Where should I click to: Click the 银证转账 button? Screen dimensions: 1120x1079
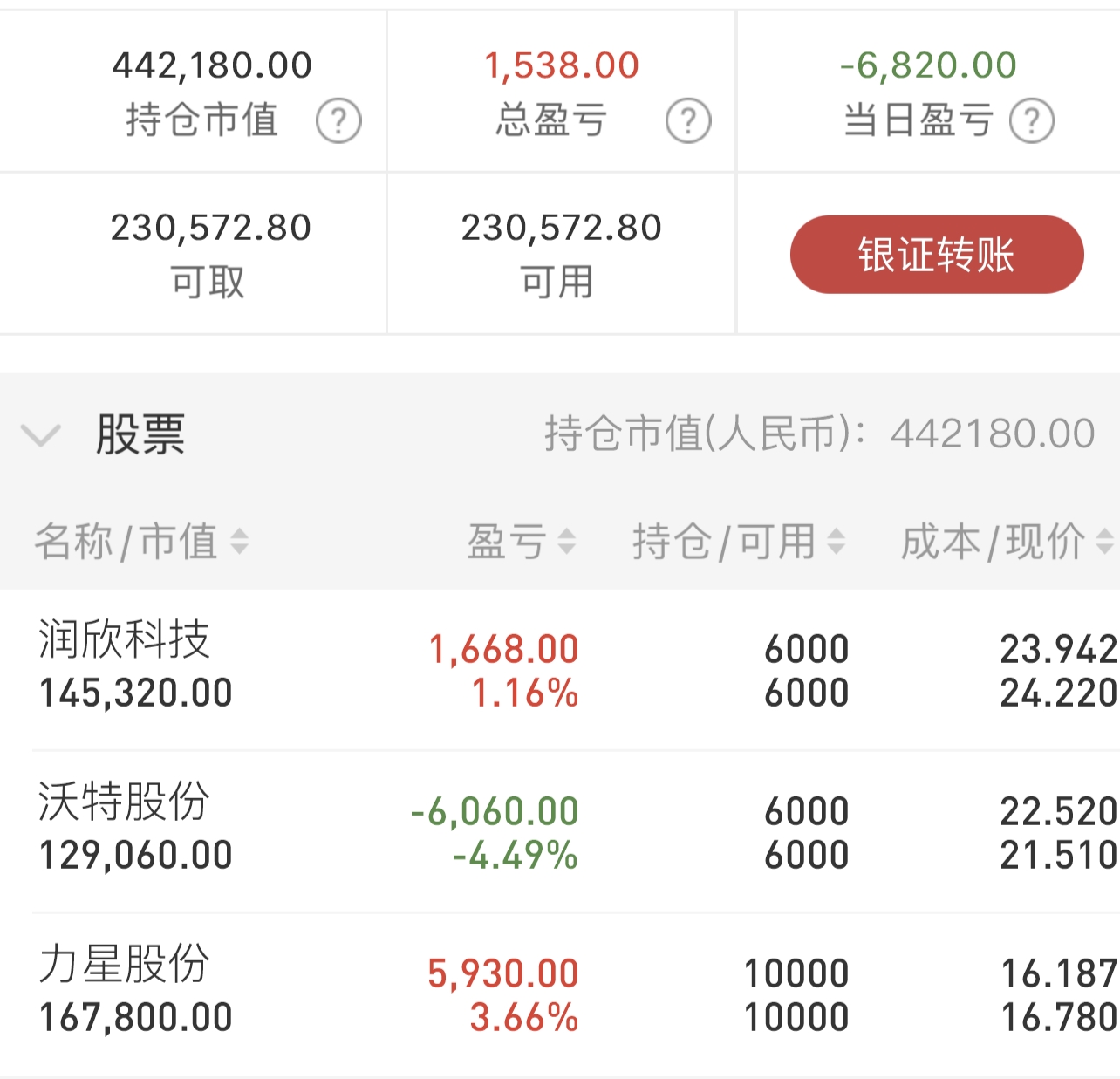[x=937, y=255]
